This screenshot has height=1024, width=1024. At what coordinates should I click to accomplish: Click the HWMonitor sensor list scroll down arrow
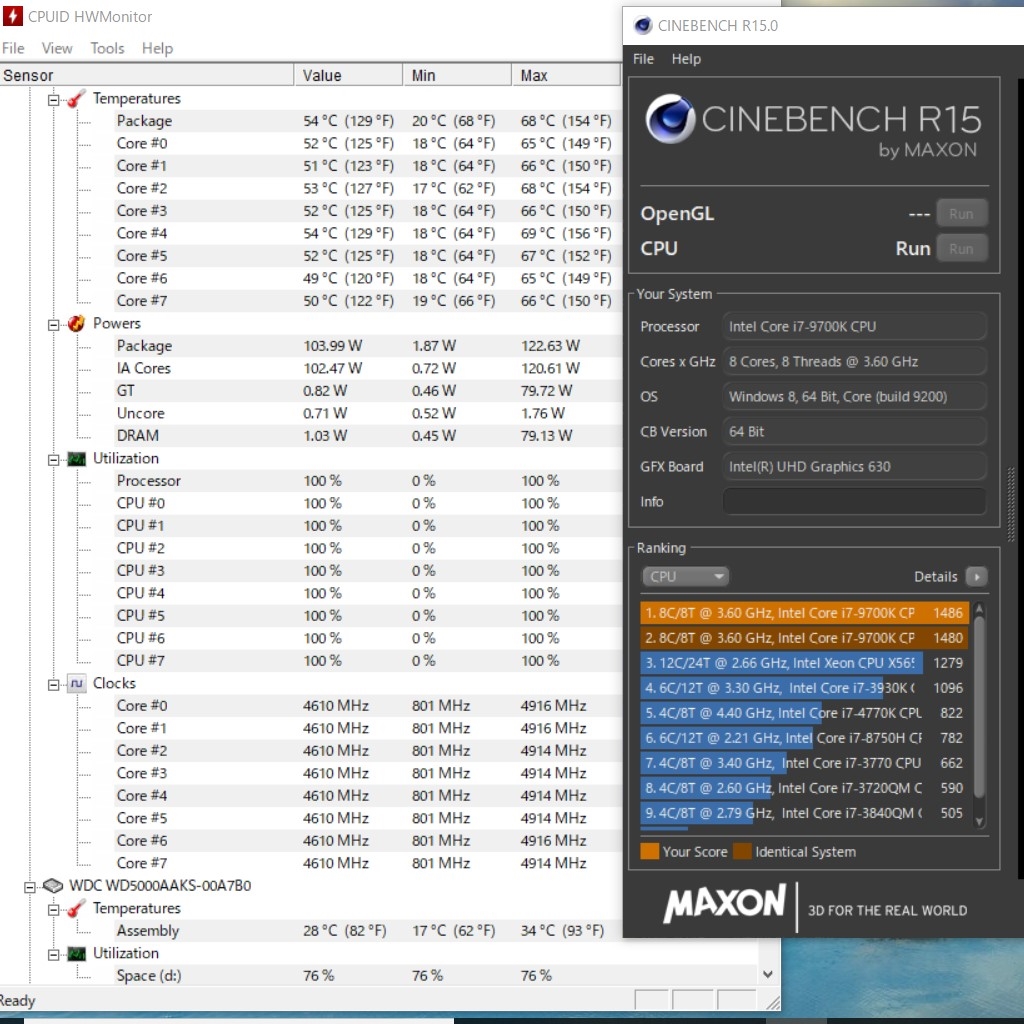(768, 974)
